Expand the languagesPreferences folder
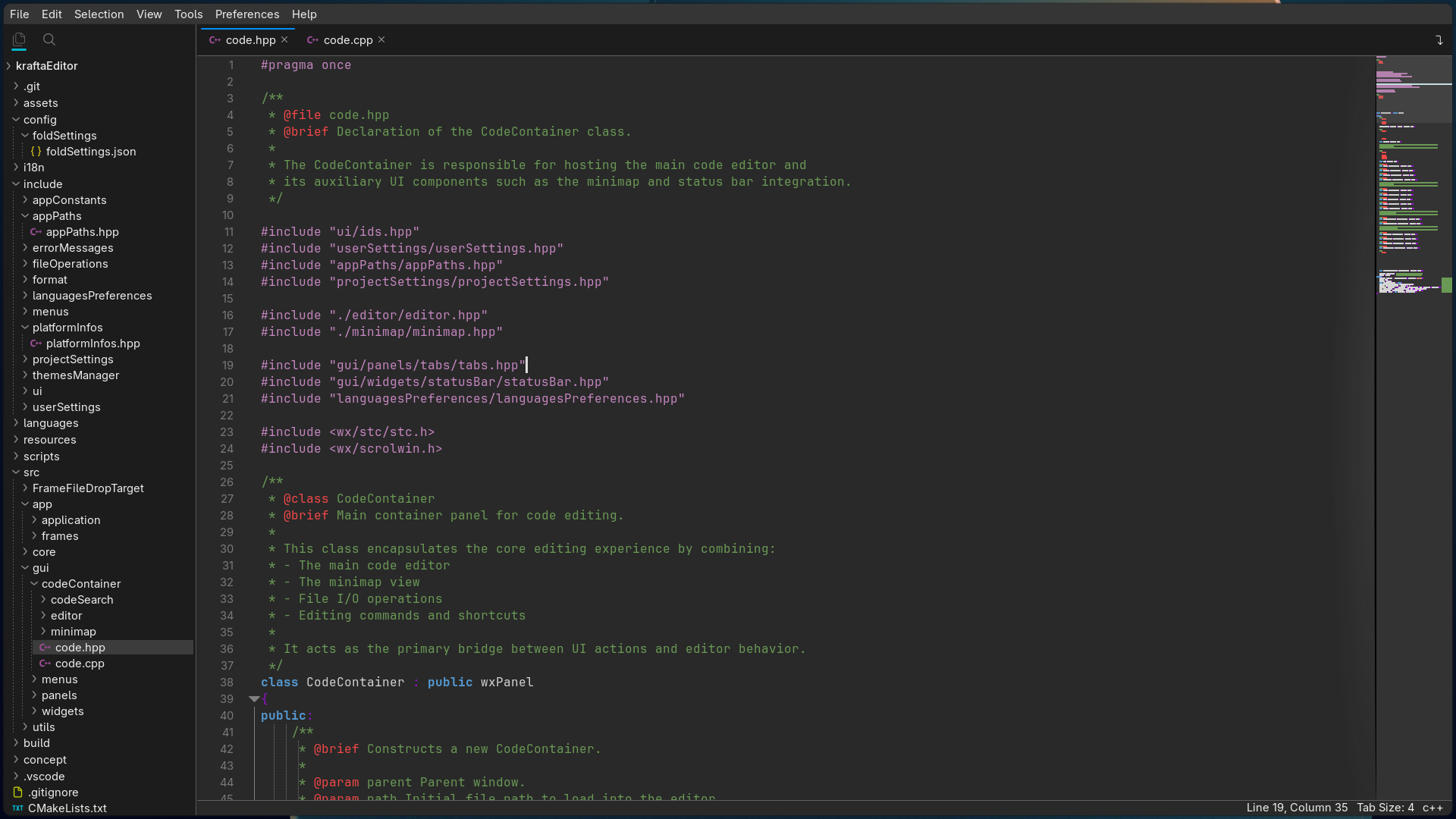The width and height of the screenshot is (1456, 819). [x=25, y=296]
